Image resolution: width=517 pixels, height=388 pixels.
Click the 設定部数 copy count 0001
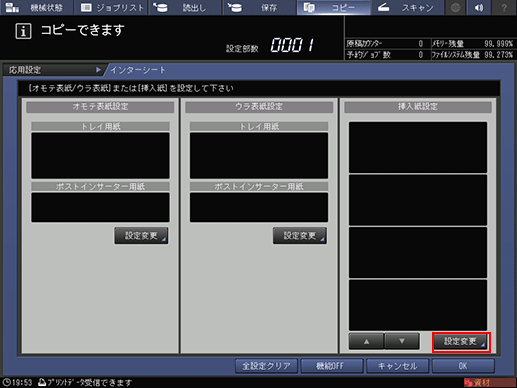tap(292, 45)
